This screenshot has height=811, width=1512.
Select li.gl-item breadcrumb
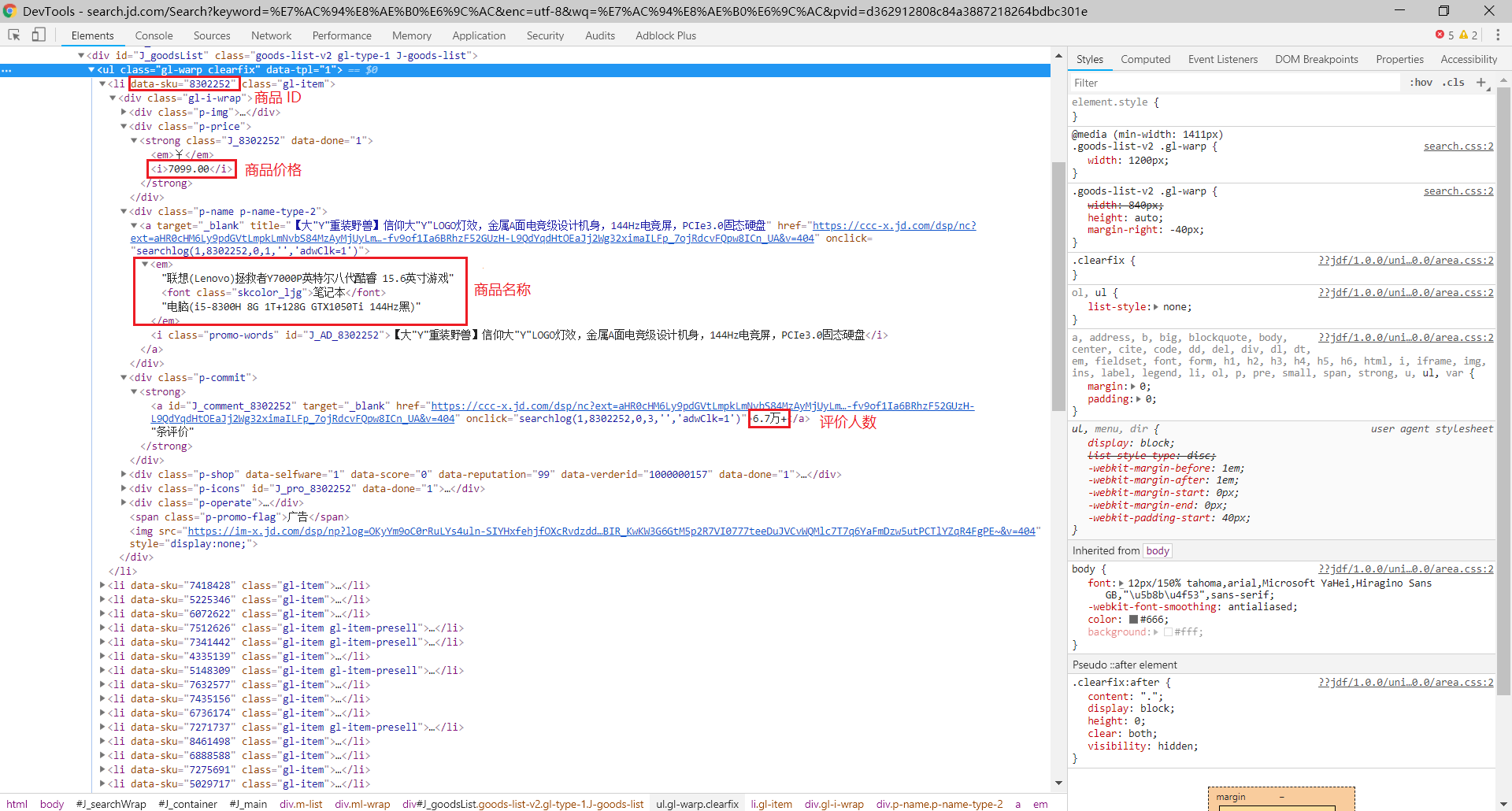click(x=771, y=804)
